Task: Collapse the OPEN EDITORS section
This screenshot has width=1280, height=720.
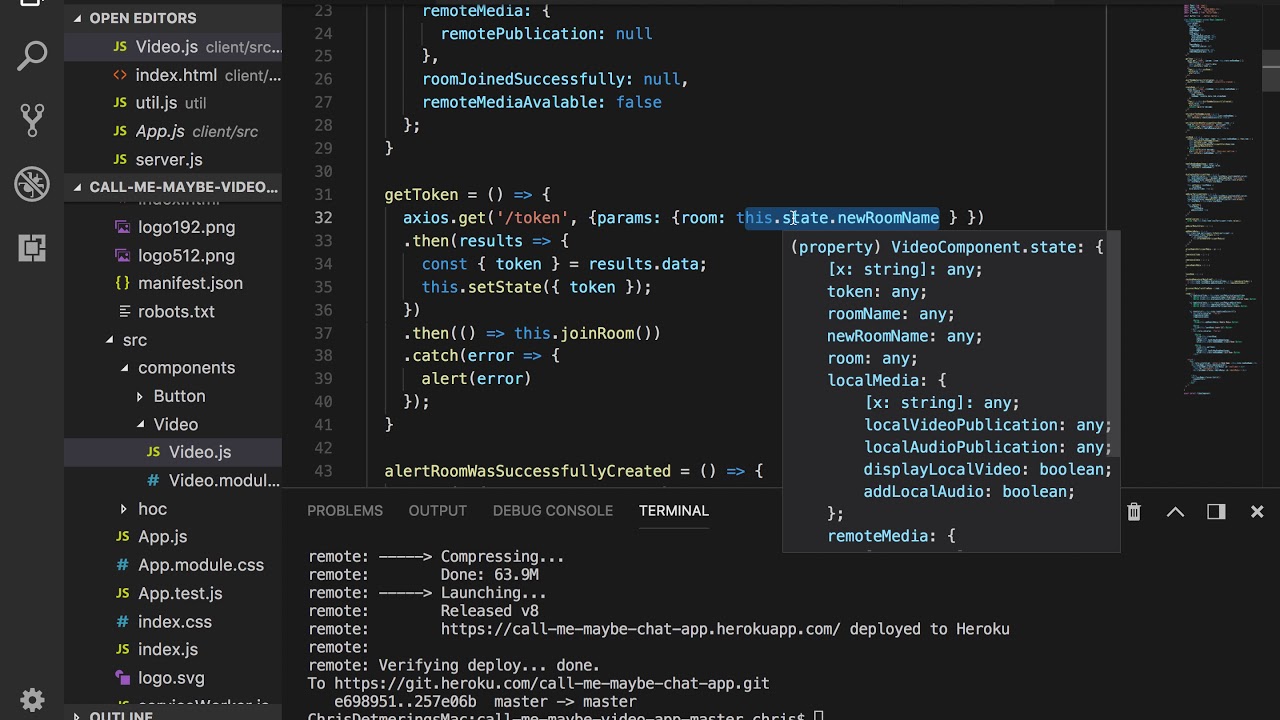Action: [x=78, y=18]
